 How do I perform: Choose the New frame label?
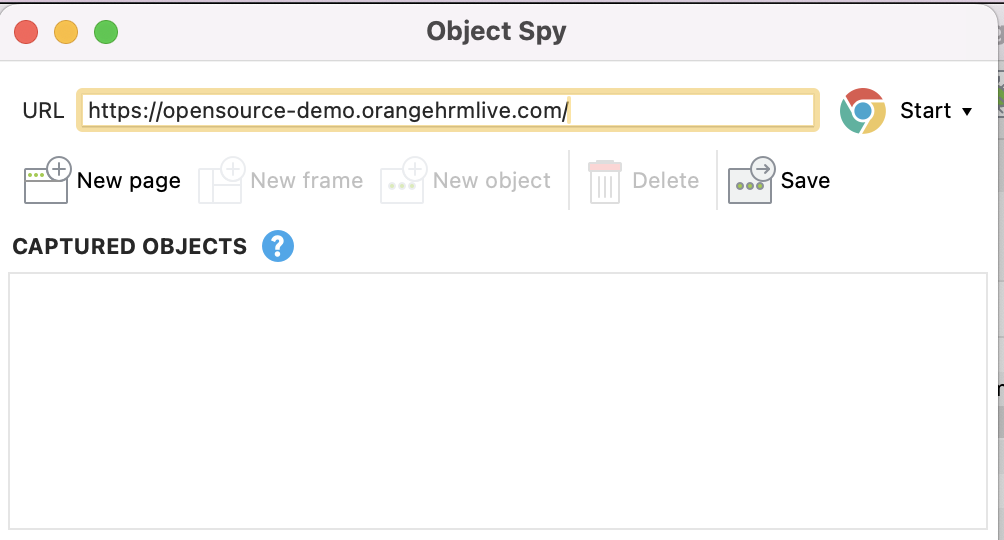tap(307, 181)
